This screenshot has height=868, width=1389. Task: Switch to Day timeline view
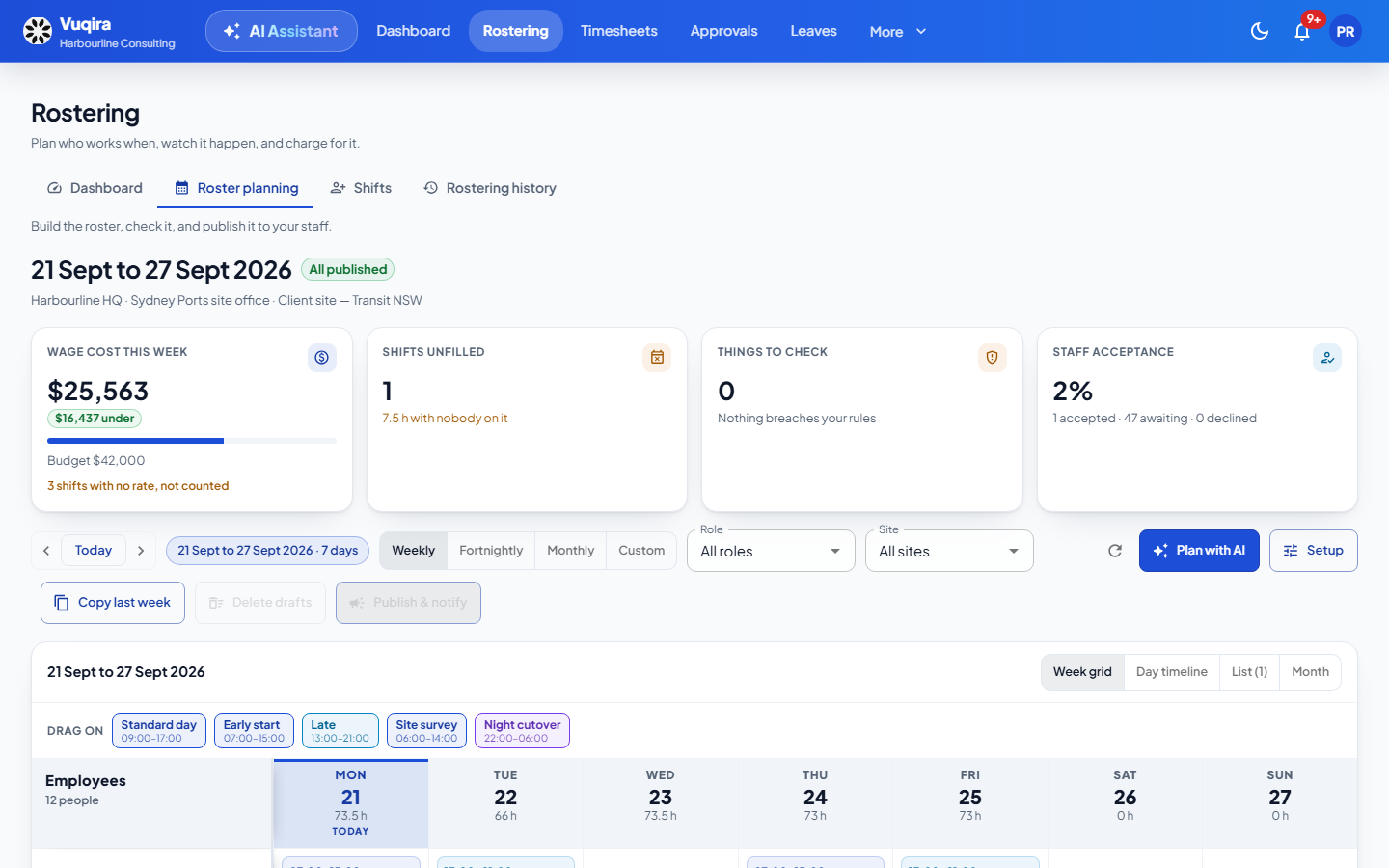click(x=1172, y=672)
